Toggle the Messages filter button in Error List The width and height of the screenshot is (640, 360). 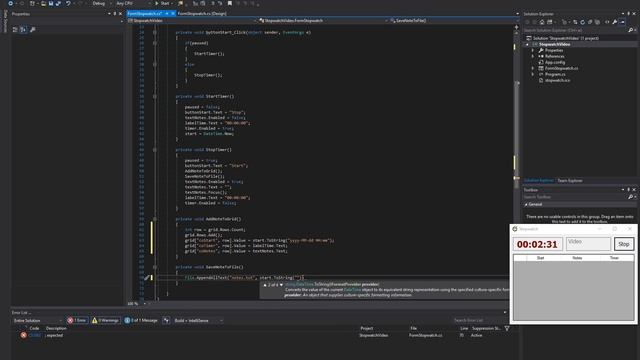141,320
